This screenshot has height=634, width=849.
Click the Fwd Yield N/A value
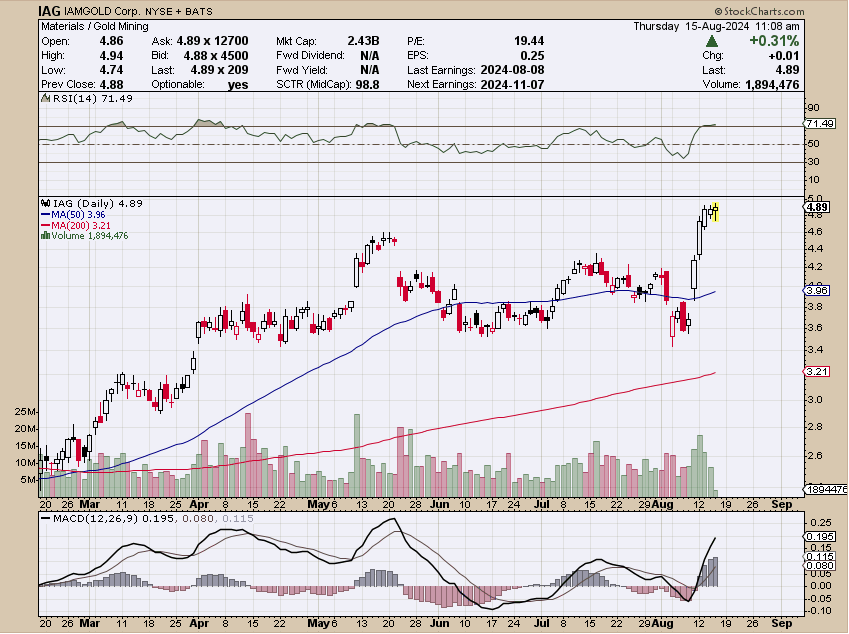(369, 70)
